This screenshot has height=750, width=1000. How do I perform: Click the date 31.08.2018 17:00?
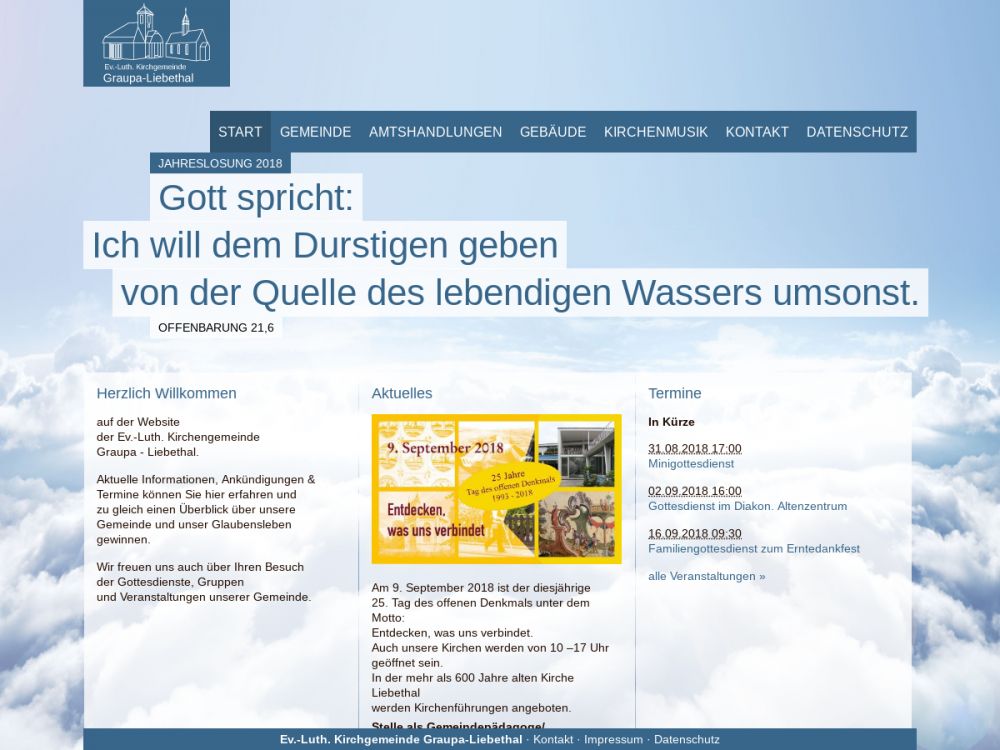tap(694, 449)
